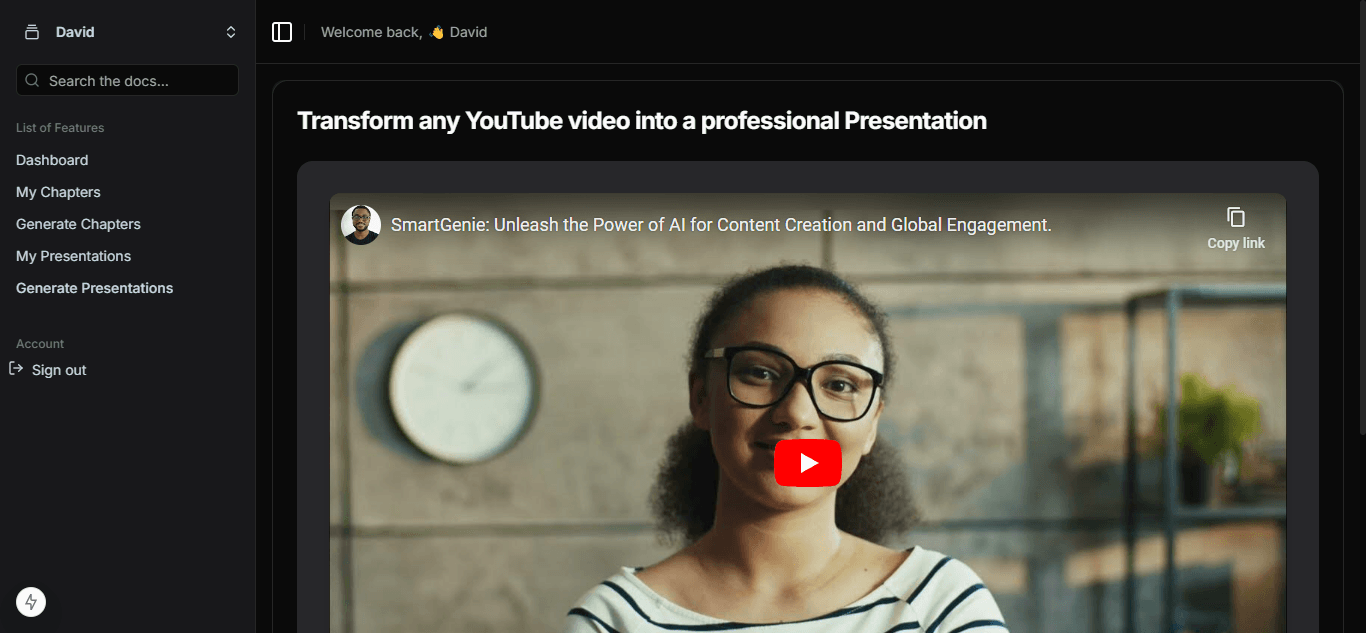Viewport: 1366px width, 633px height.
Task: Select Generate Presentations
Action: coord(94,288)
